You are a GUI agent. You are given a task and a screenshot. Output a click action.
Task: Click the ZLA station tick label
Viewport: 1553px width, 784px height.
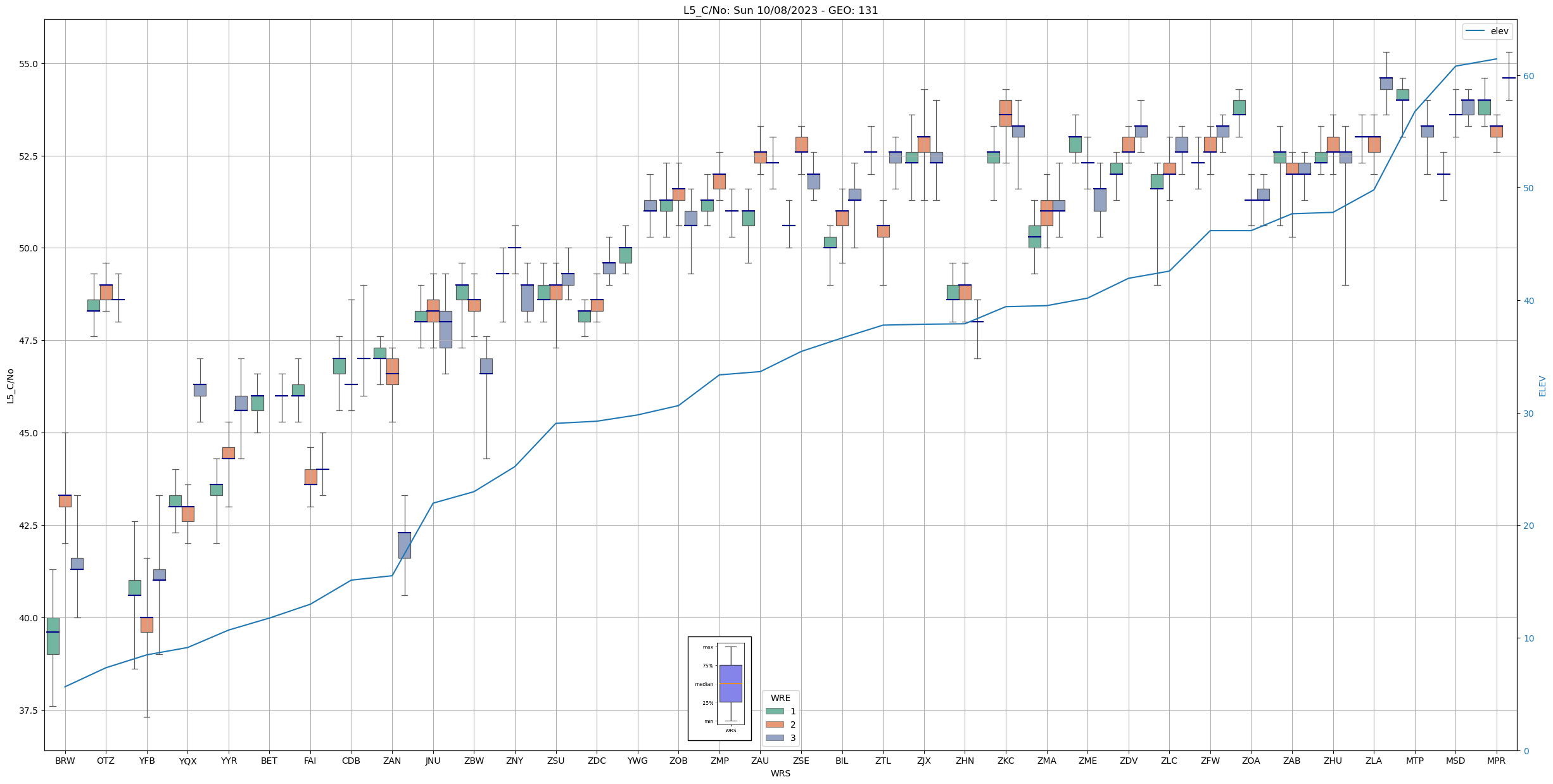[1374, 761]
